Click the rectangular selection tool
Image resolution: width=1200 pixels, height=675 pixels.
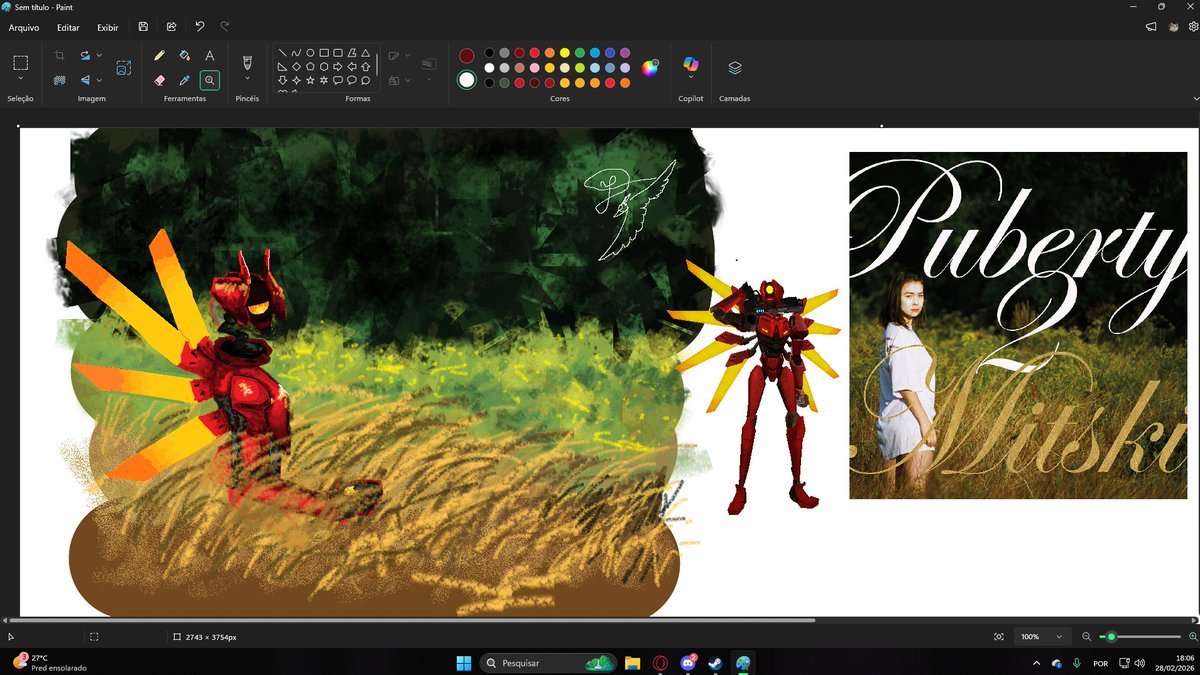pos(20,62)
